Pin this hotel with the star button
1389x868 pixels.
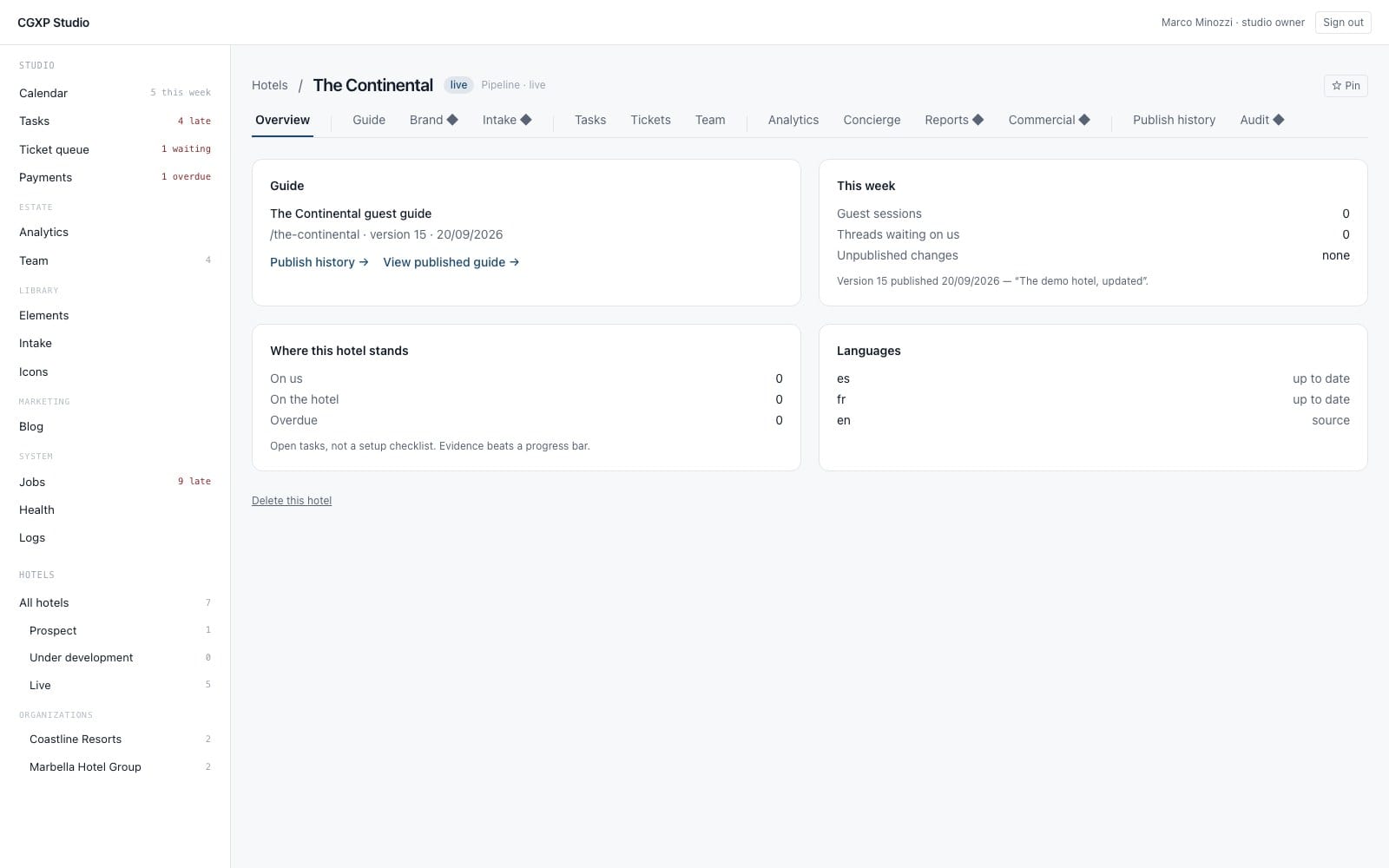[1346, 85]
